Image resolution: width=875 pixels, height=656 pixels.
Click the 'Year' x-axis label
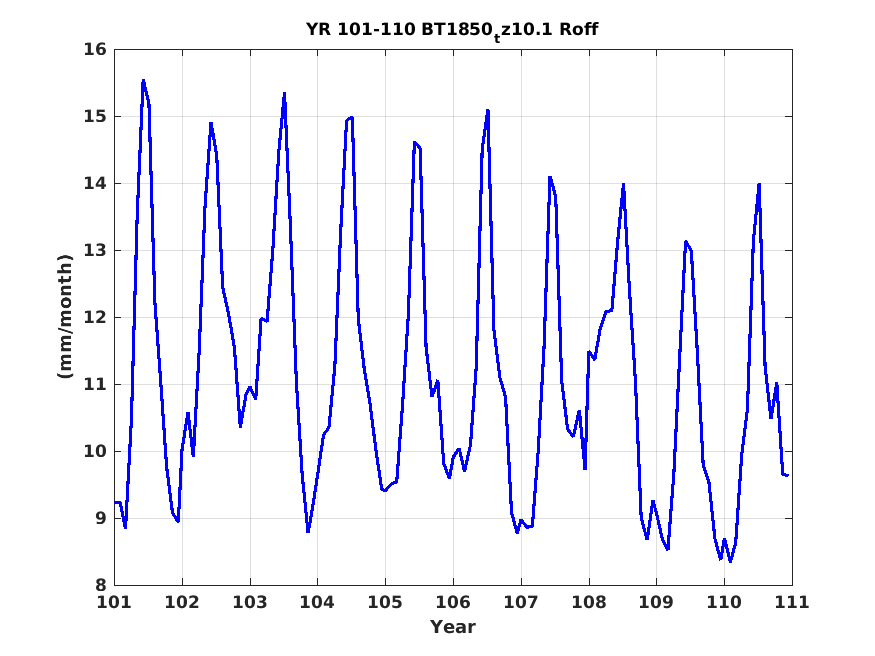453,627
